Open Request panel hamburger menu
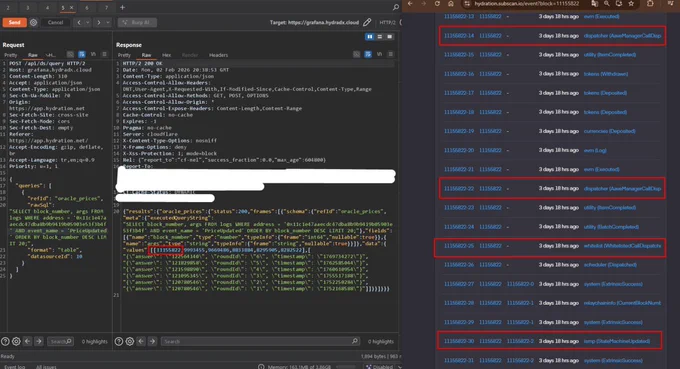 [x=104, y=54]
